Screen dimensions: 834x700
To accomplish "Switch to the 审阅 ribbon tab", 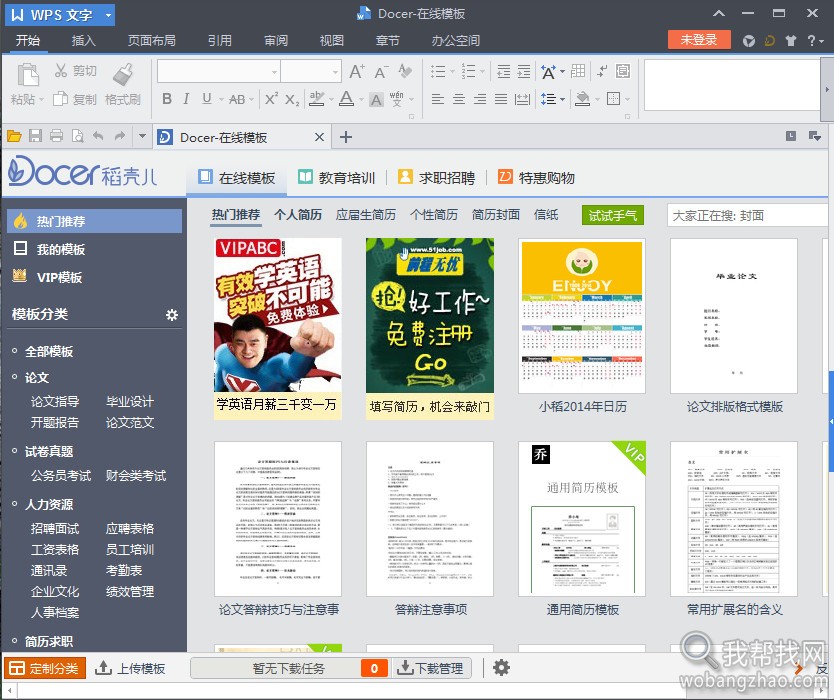I will 276,40.
